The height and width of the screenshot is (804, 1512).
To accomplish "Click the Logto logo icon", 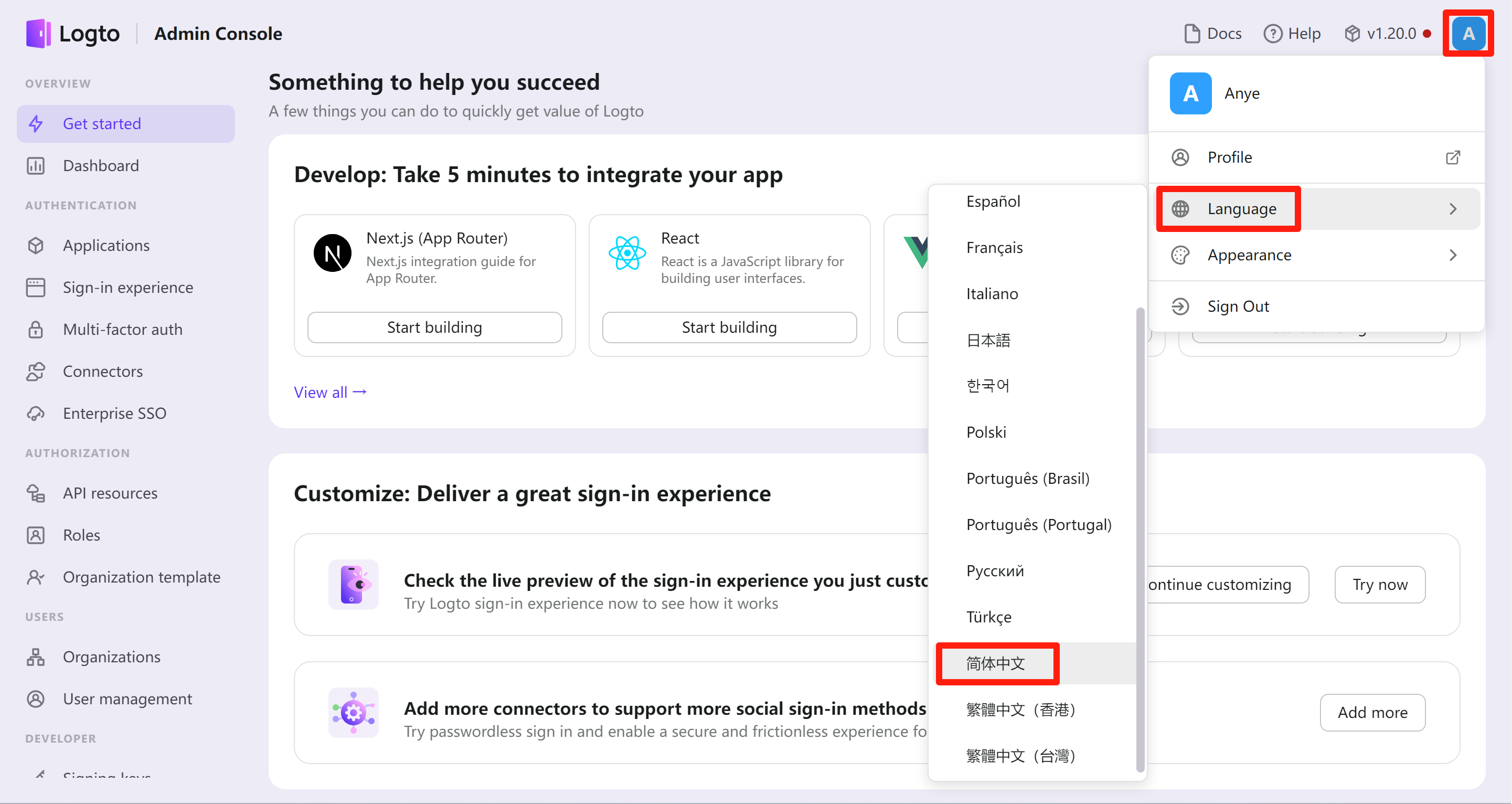I will pos(38,34).
